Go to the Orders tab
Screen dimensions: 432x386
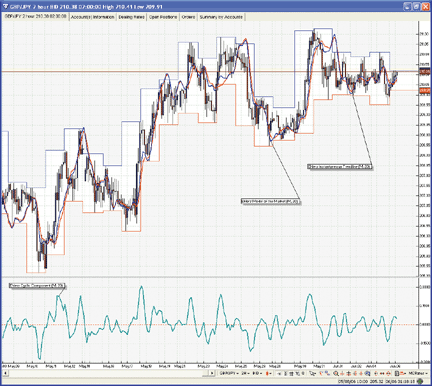point(188,17)
